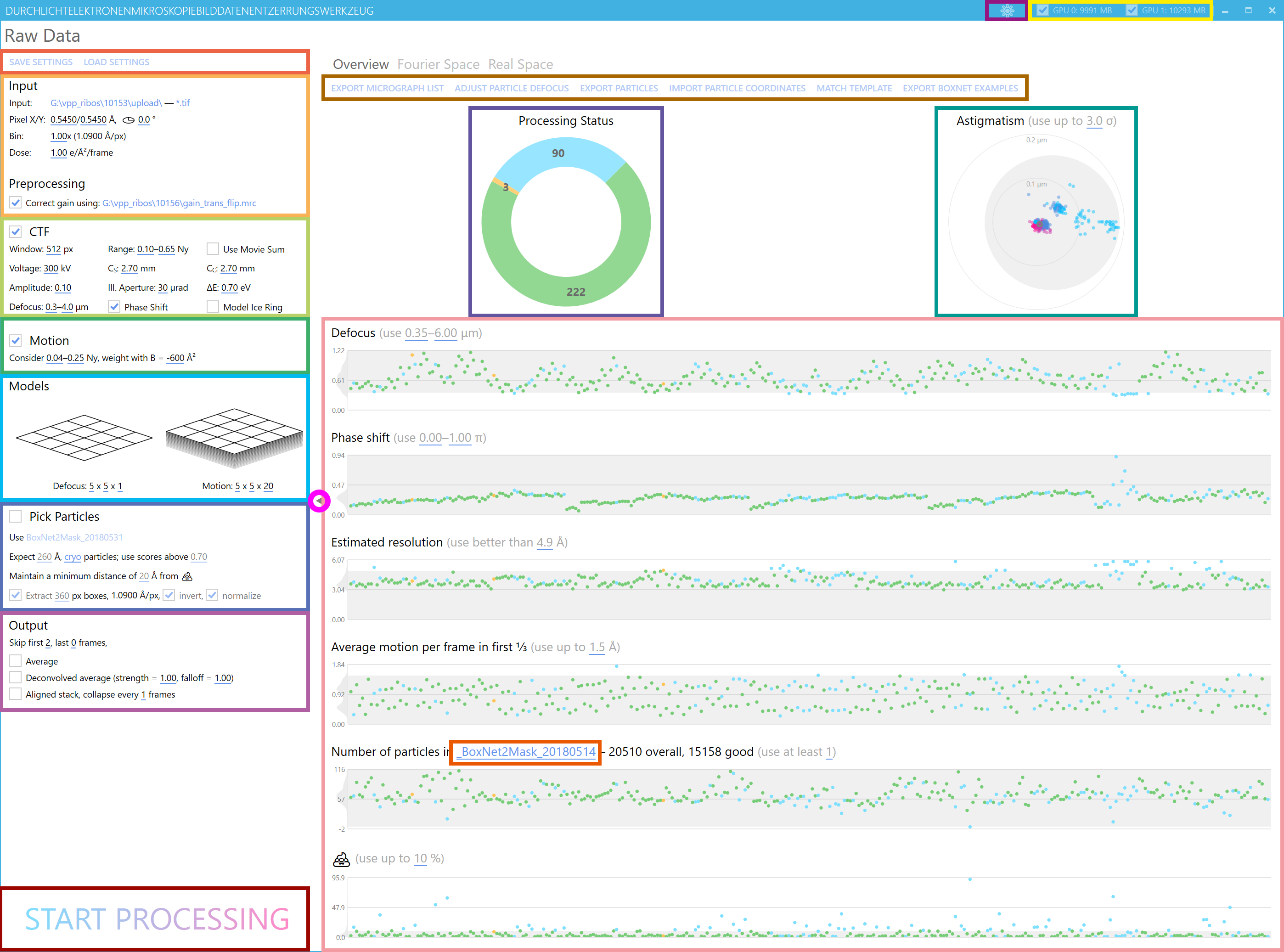Screen dimensions: 1284x952
Task: Collapse the left settings panel arrow
Action: 319,501
